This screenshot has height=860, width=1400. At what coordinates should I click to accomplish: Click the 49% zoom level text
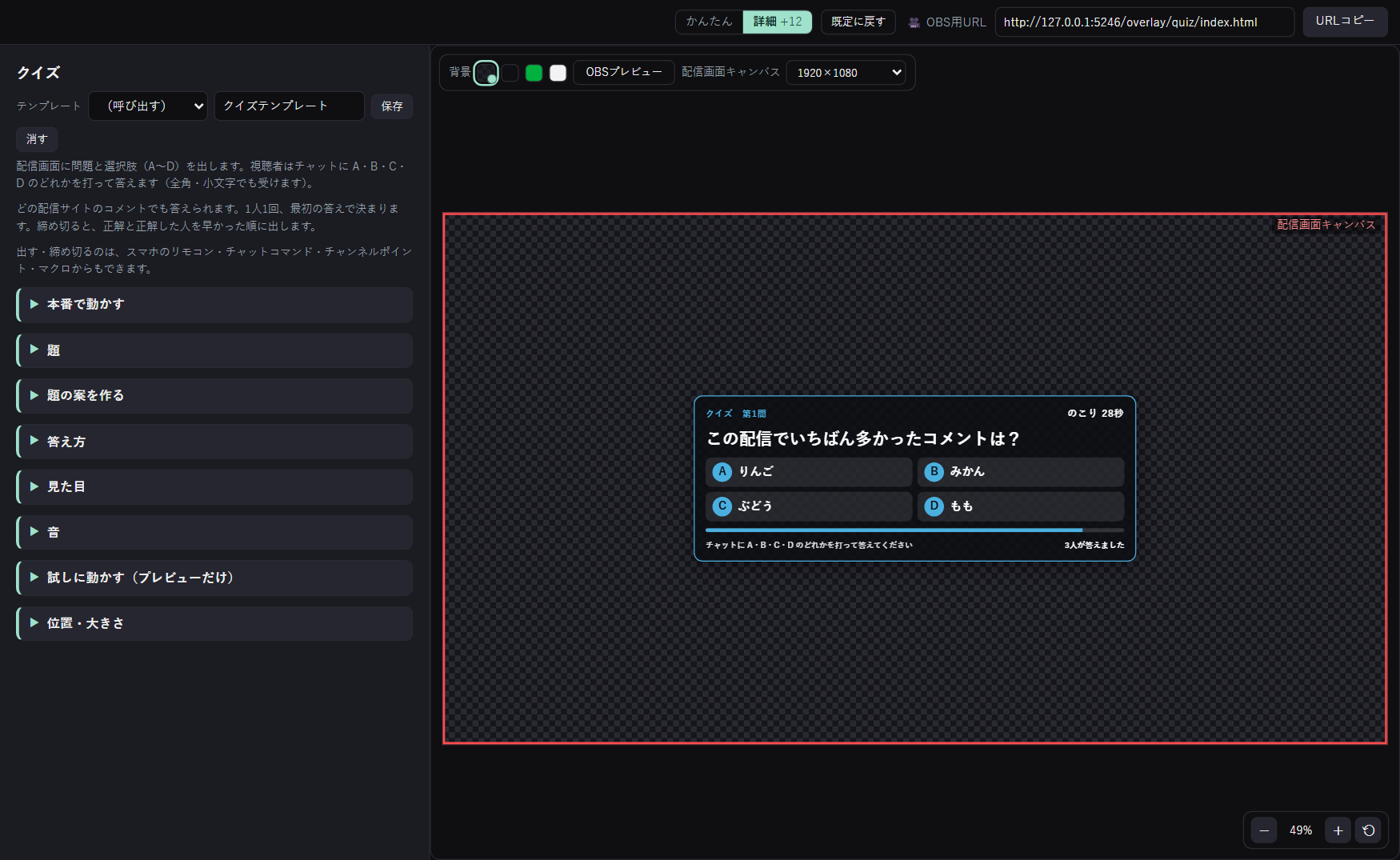pos(1301,830)
